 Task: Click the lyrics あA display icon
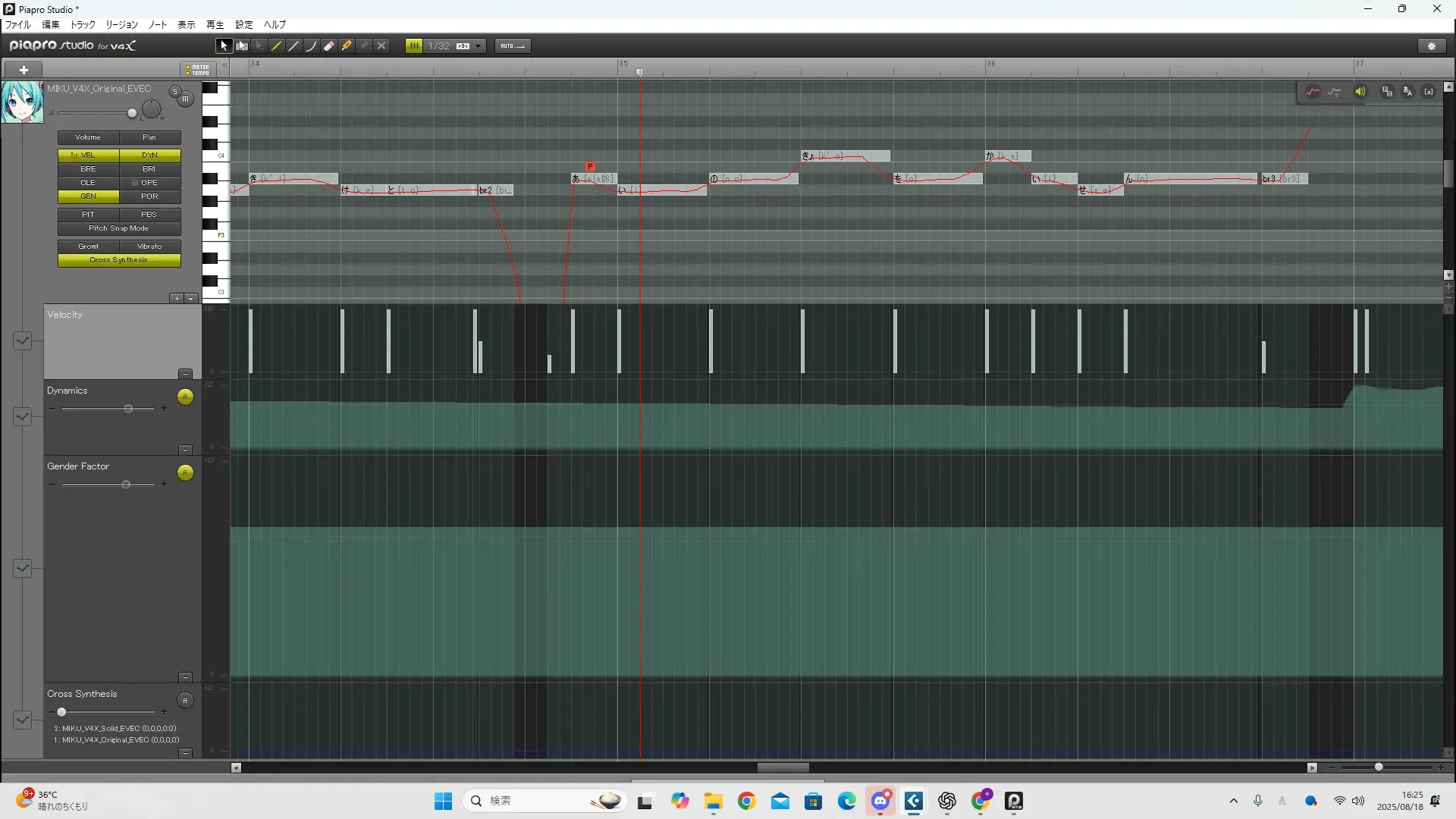[1407, 92]
